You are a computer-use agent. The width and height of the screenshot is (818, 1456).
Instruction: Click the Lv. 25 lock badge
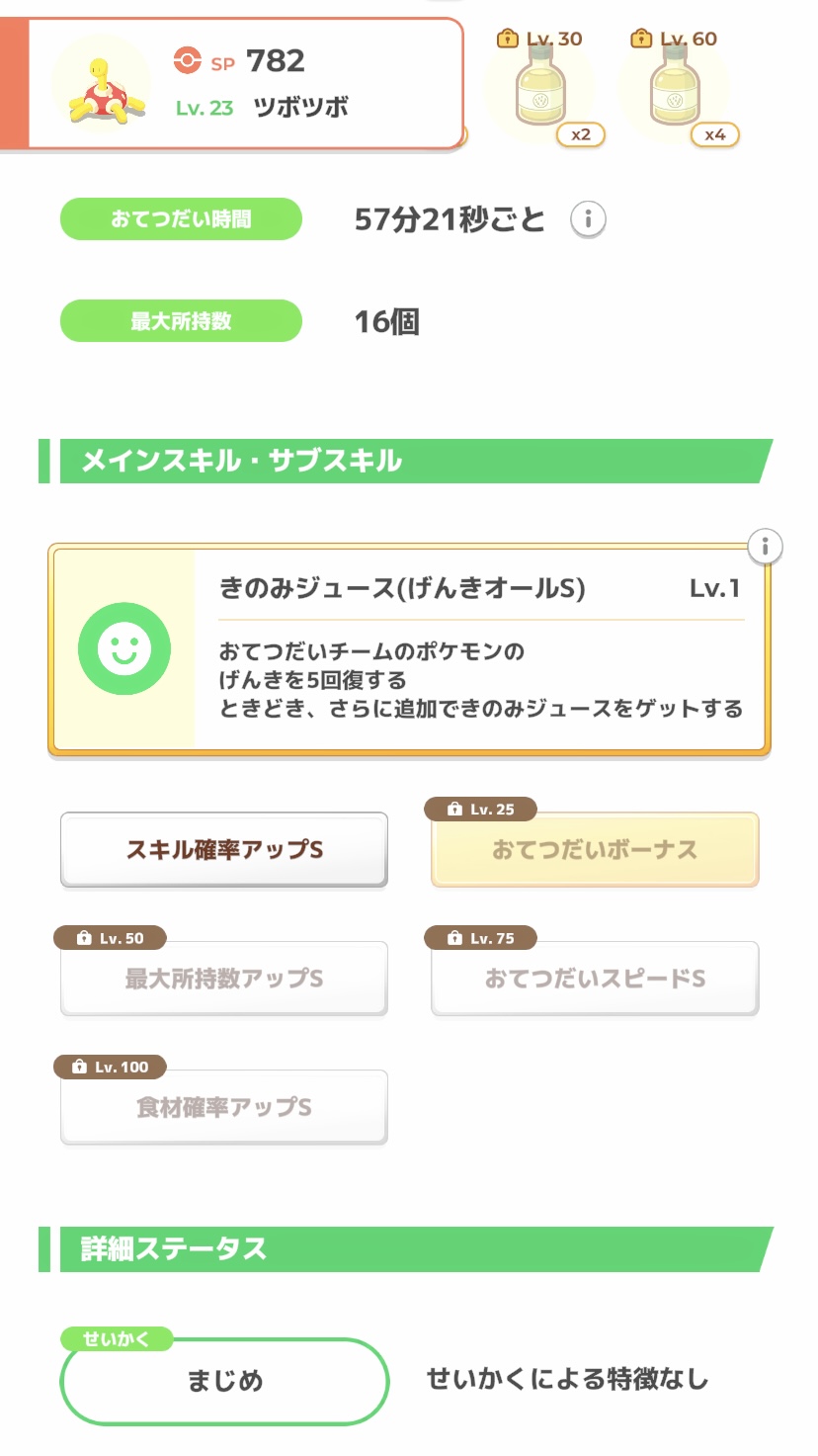tap(481, 810)
